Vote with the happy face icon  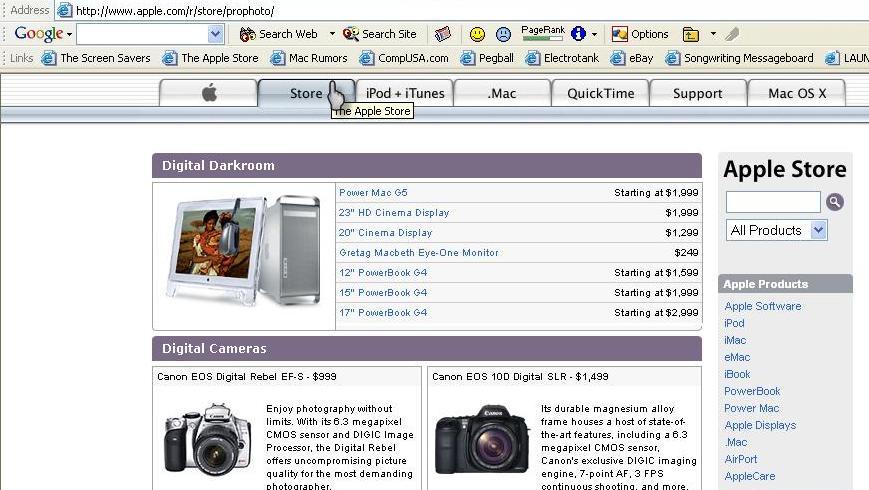click(x=477, y=34)
